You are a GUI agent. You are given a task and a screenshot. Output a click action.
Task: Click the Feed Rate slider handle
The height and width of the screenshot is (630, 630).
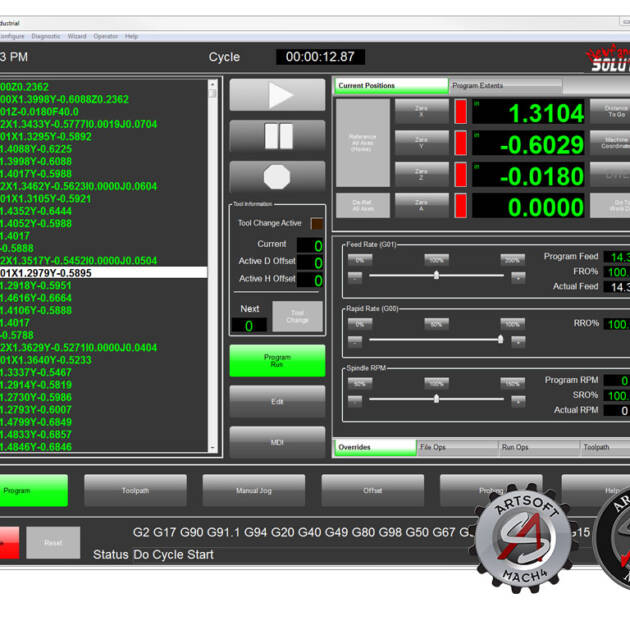coord(436,275)
